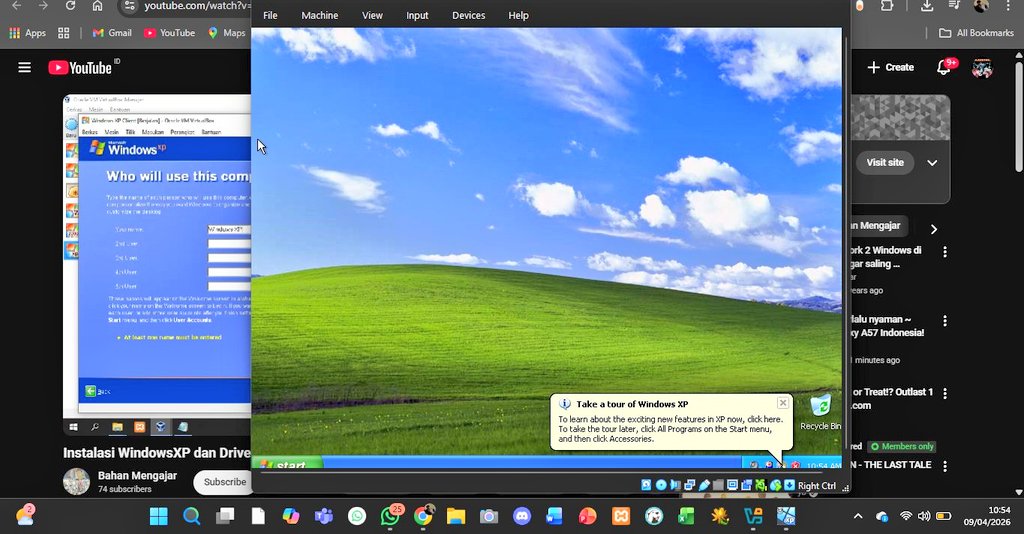Open Maps bookmark

(227, 33)
